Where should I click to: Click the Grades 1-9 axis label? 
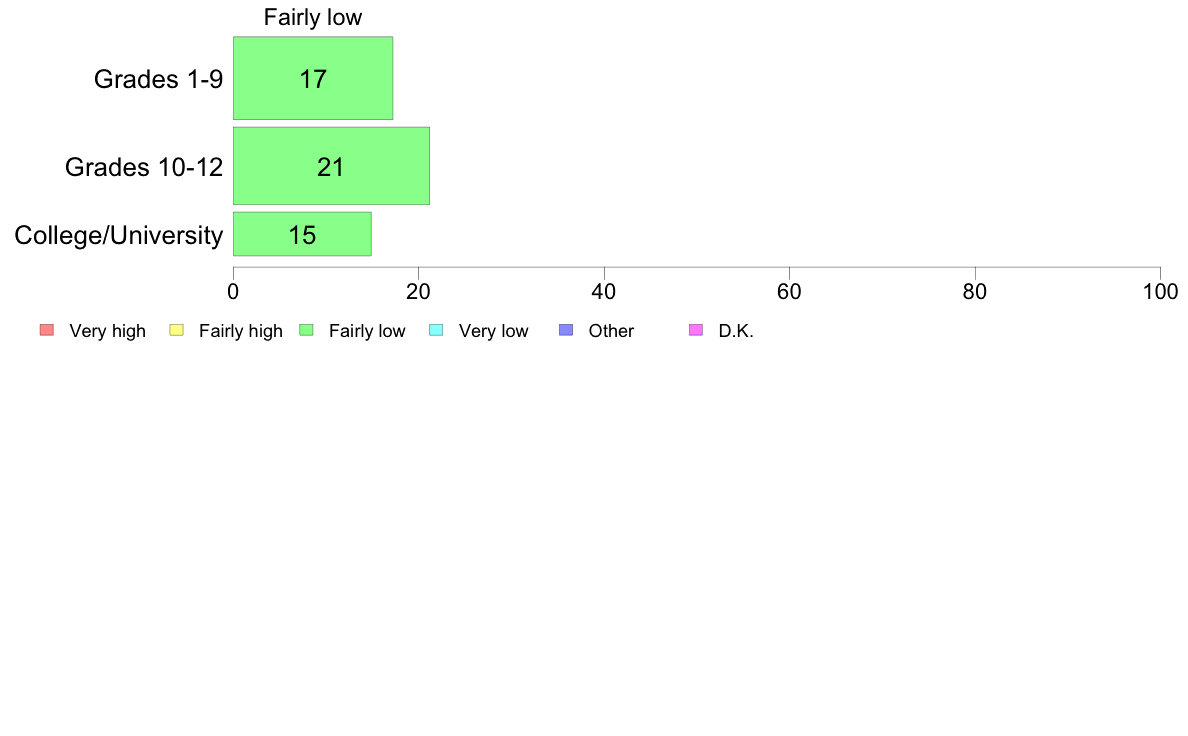point(158,79)
